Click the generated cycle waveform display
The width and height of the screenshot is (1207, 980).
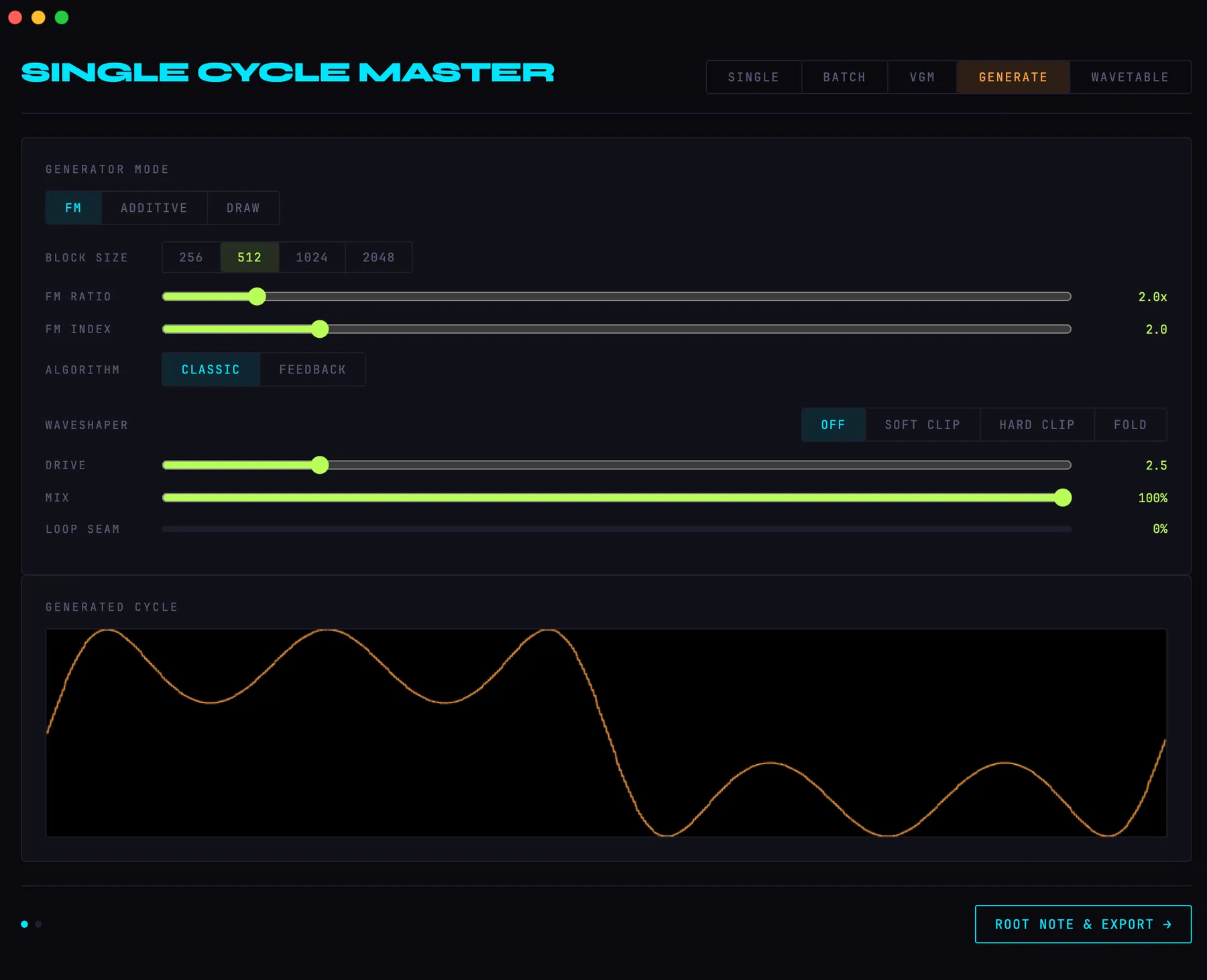(x=606, y=733)
